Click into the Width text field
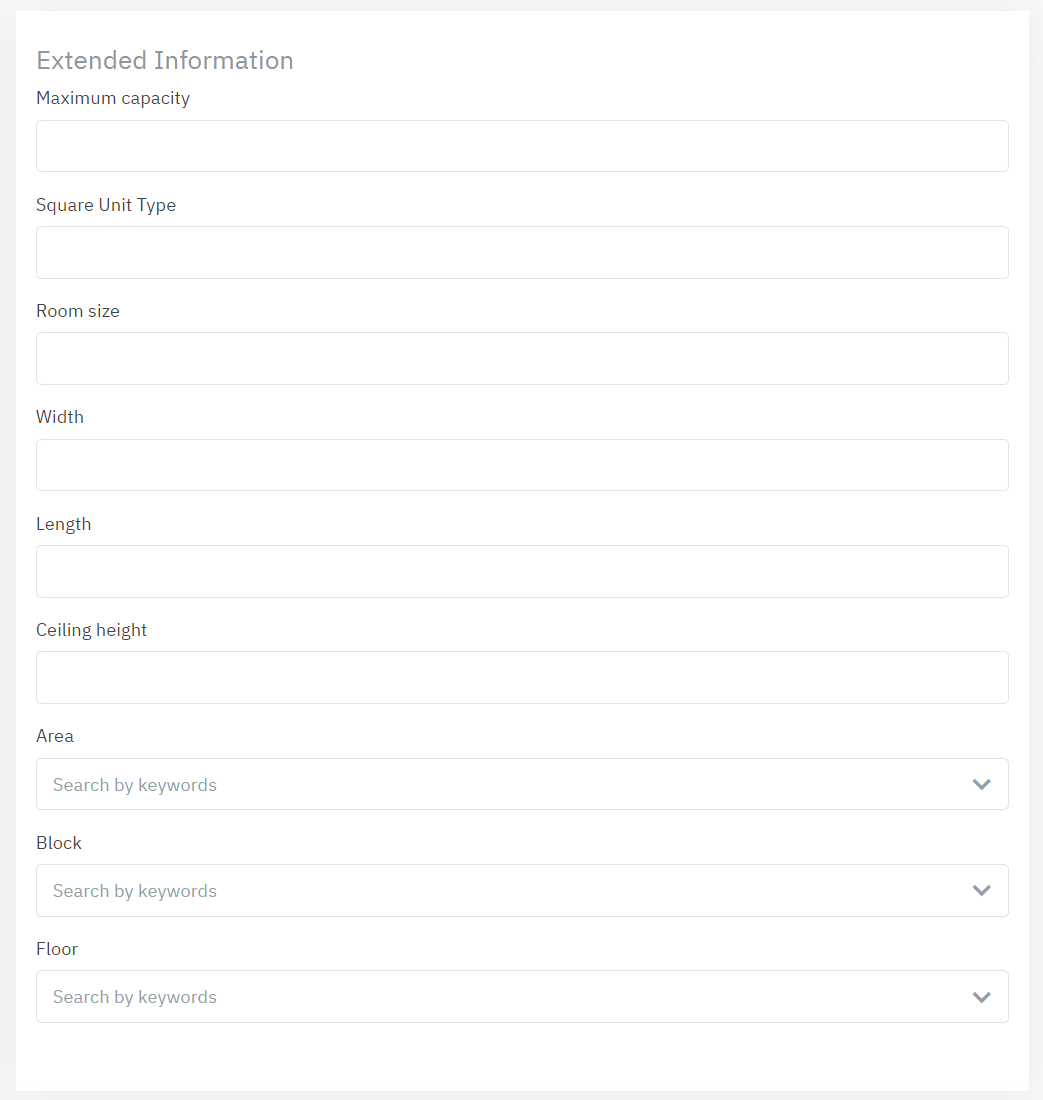The width and height of the screenshot is (1043, 1100). 522,465
